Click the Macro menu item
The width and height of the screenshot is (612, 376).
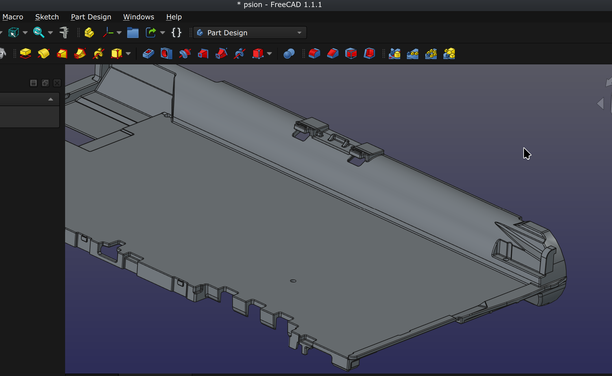pyautogui.click(x=12, y=17)
